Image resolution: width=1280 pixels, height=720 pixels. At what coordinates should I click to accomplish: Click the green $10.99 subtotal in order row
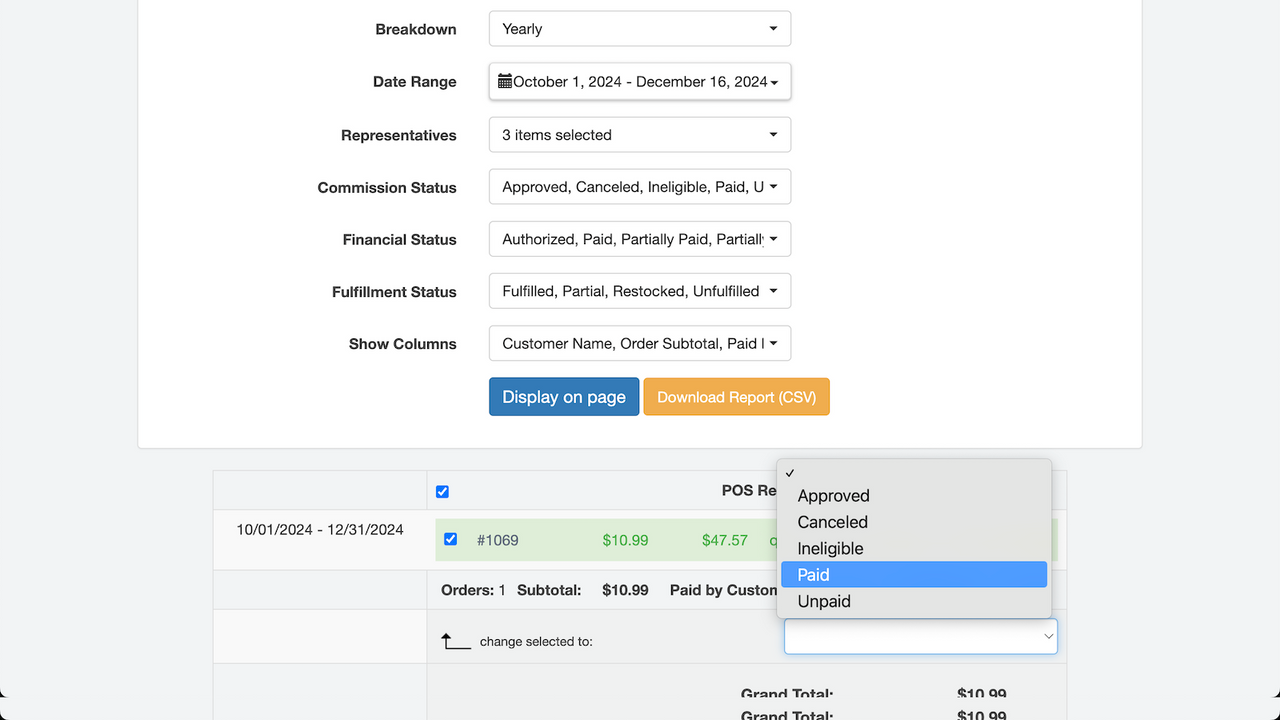625,540
